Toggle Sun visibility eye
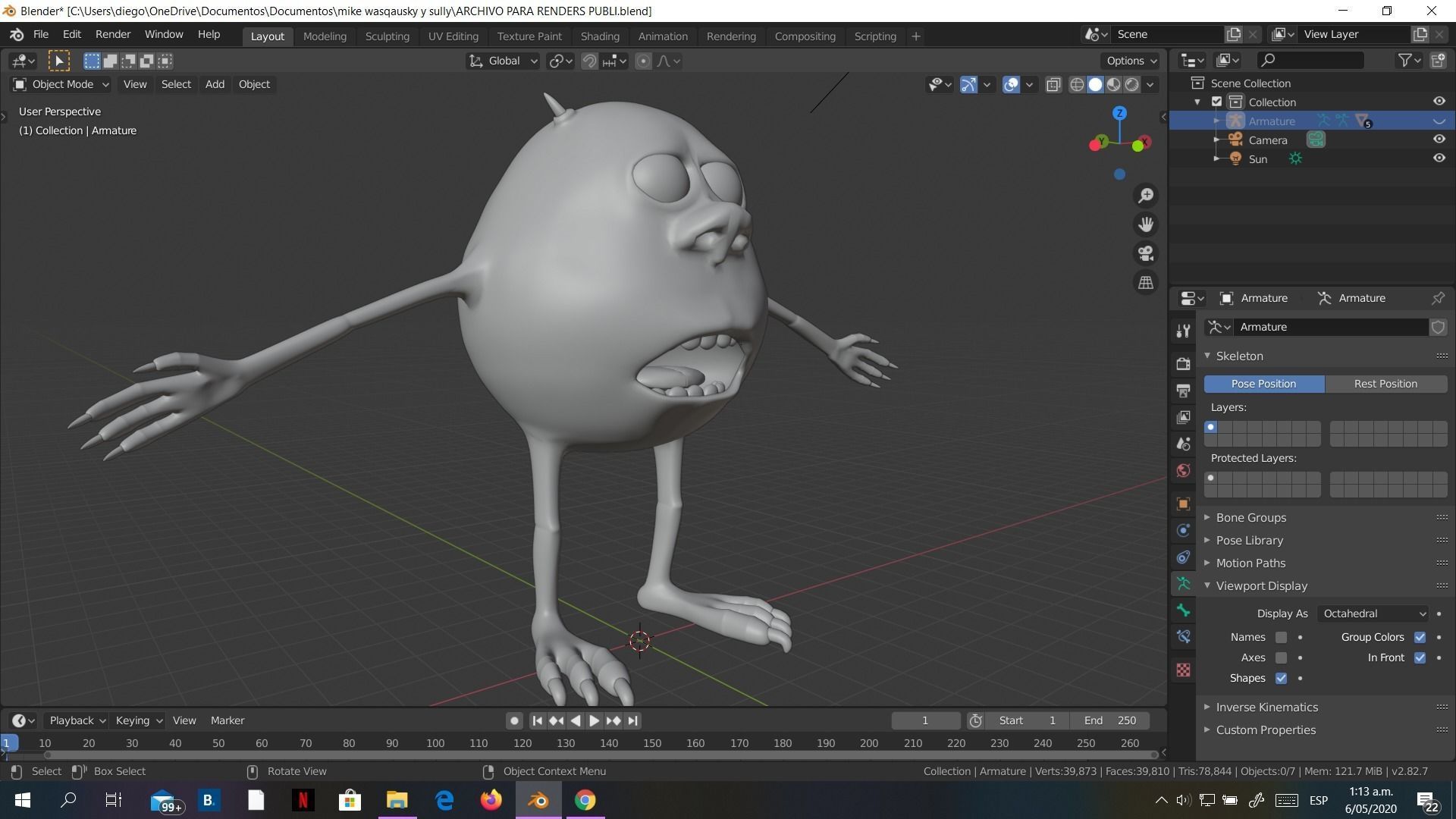Viewport: 1456px width, 819px height. 1439,158
